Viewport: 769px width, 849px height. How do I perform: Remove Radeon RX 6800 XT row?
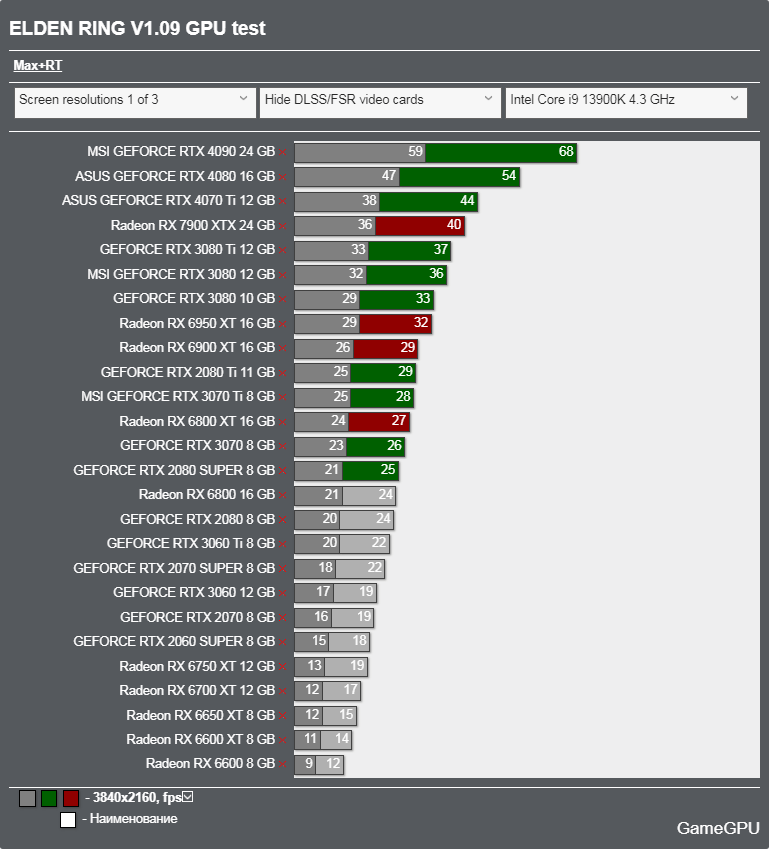[x=283, y=422]
